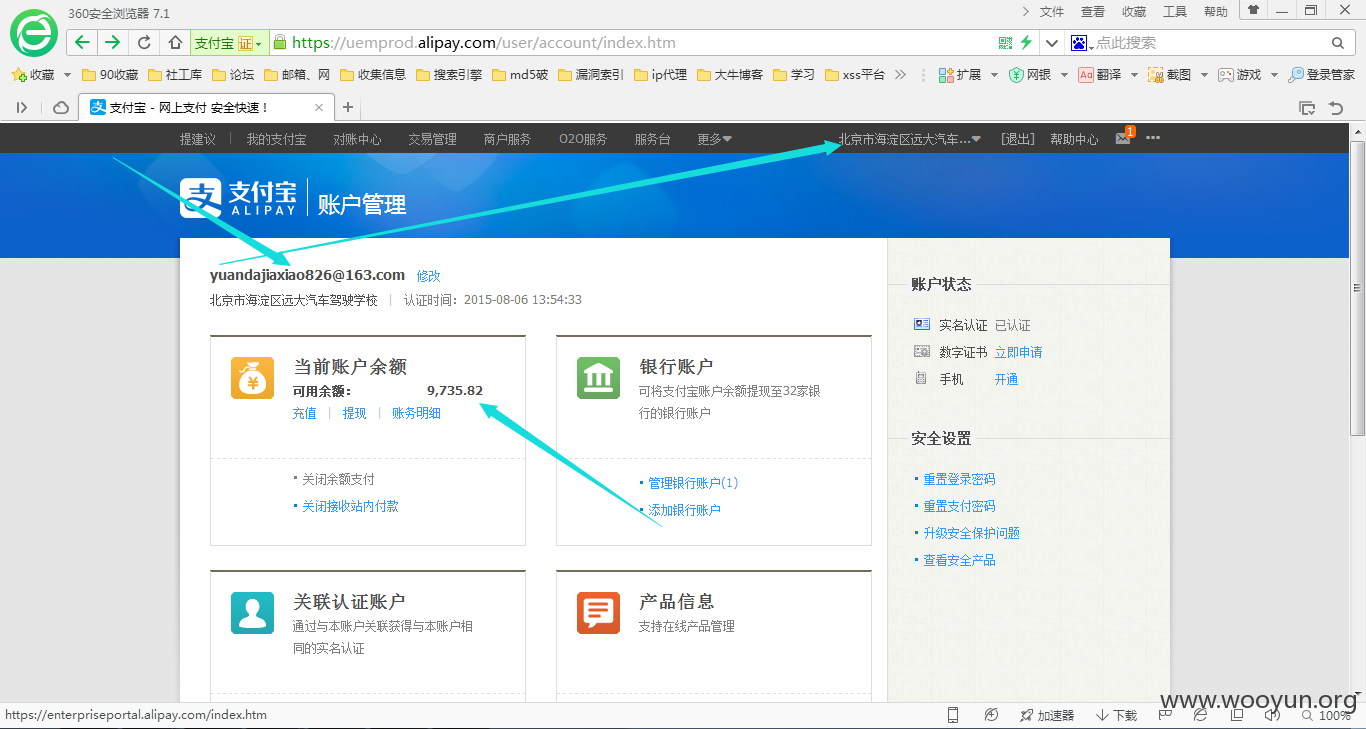This screenshot has height=729, width=1366.
Task: Click the speaker mute icon in status bar
Action: 1271,715
